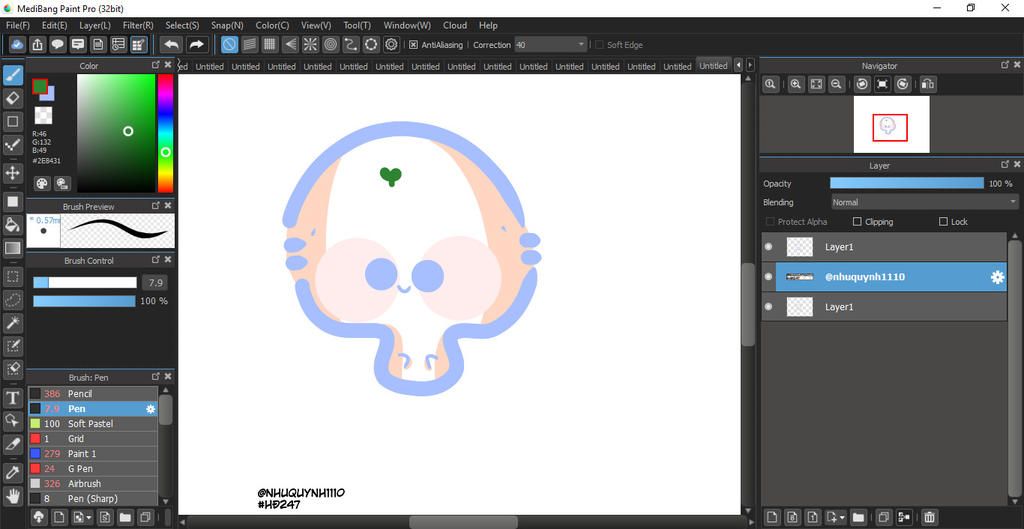Enable the Lock checkbox
Viewport: 1024px width, 529px height.
[943, 222]
